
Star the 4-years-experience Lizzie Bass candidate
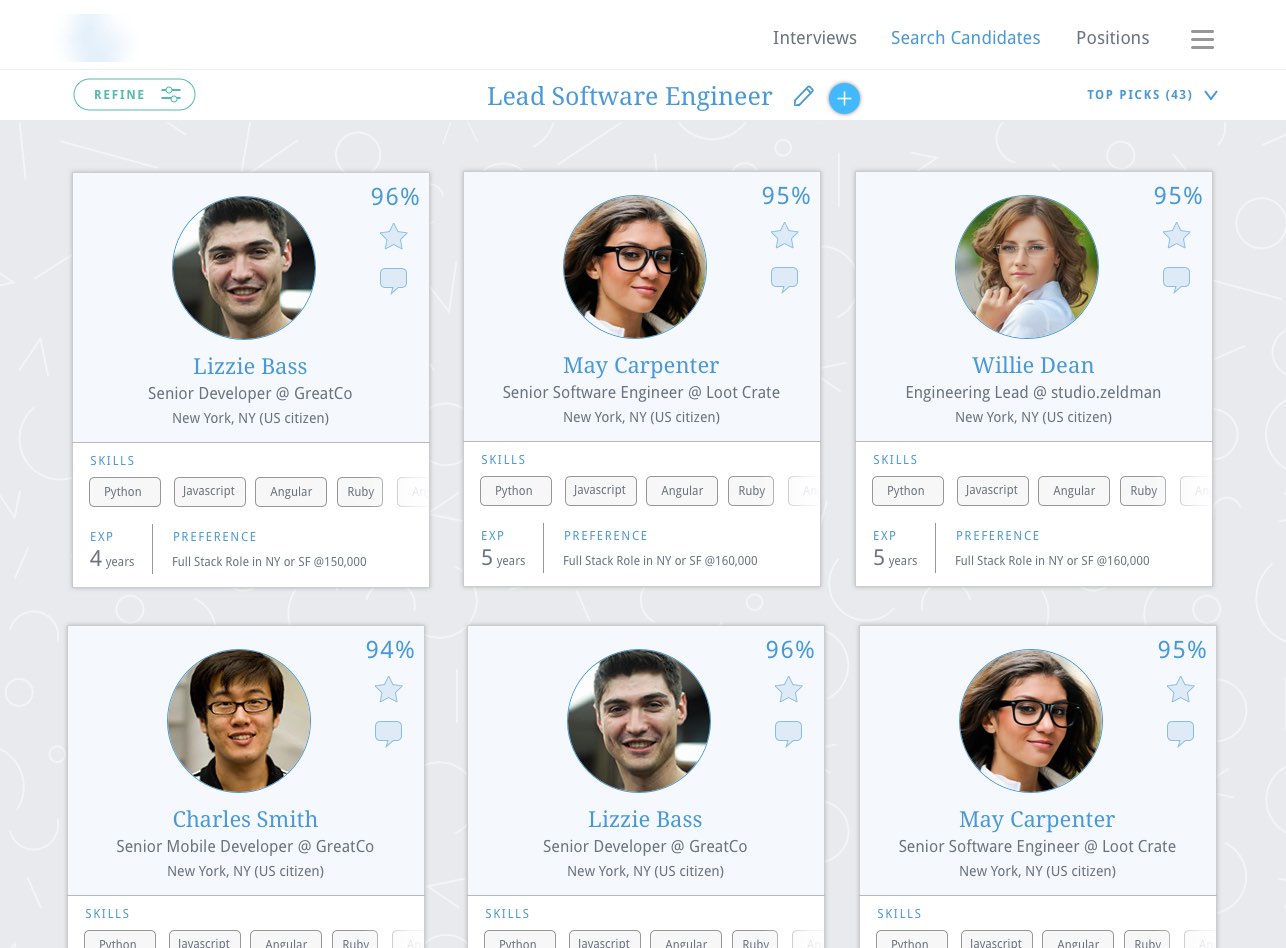[x=393, y=237]
